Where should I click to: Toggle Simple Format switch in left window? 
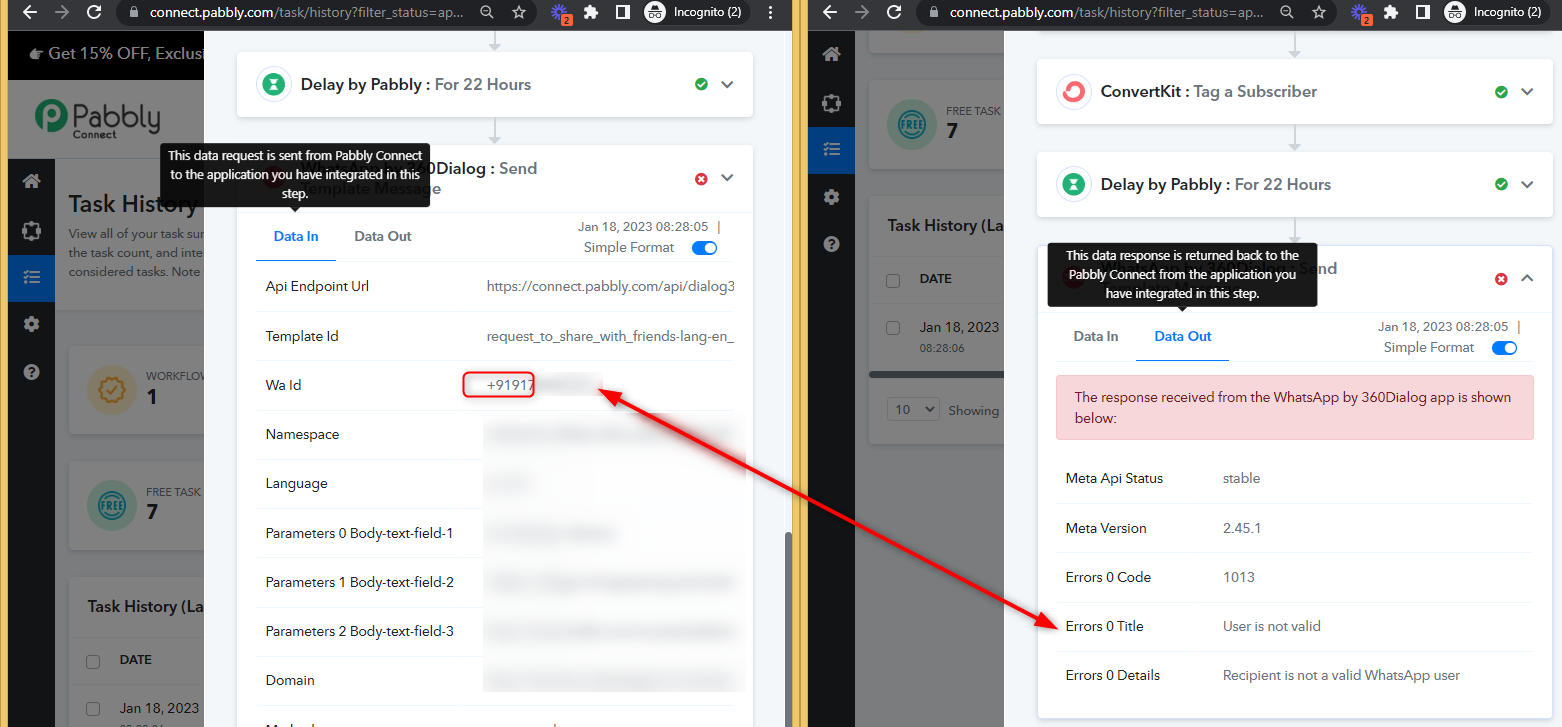point(704,248)
